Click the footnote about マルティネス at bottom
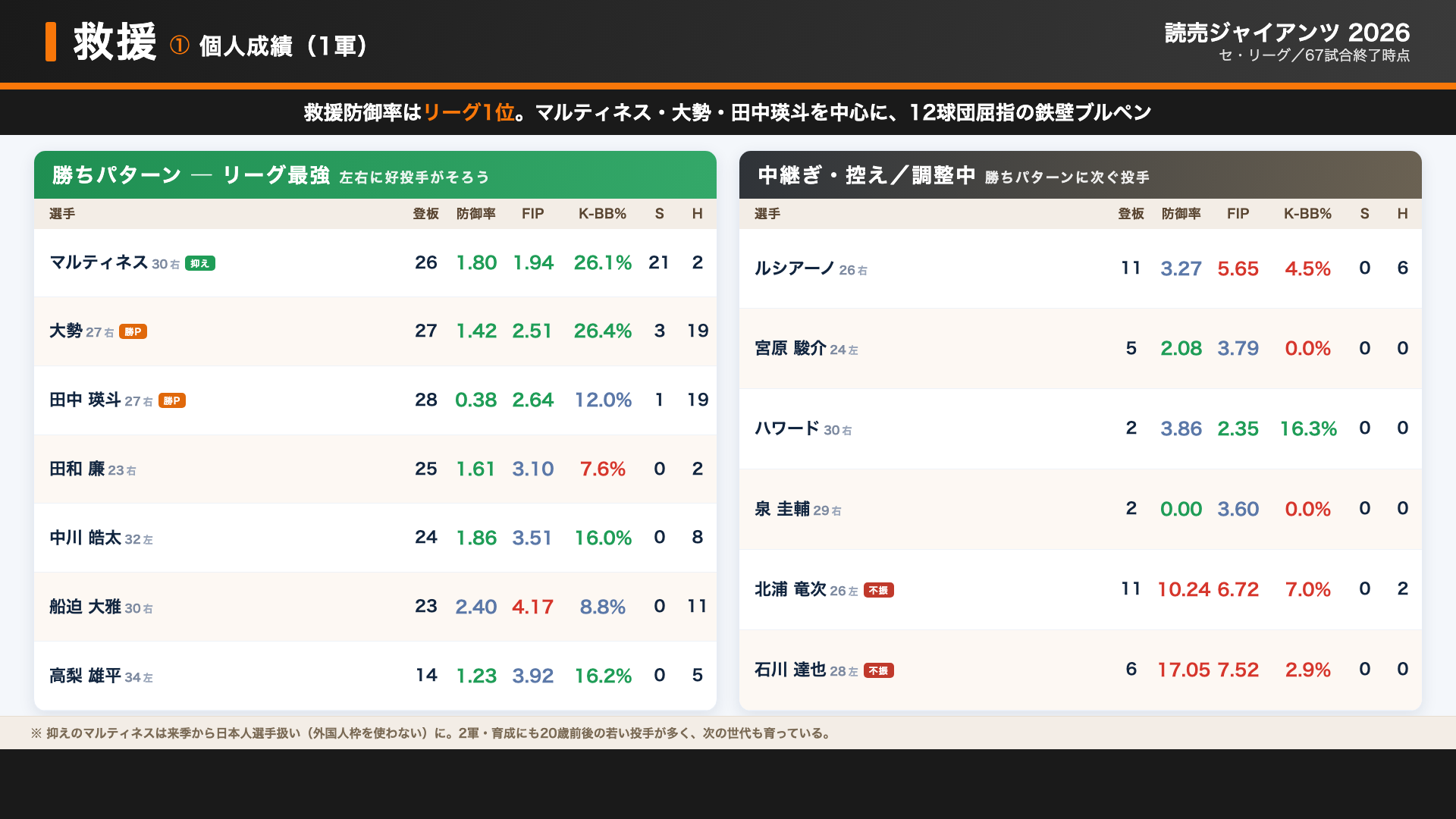Screen dimensions: 1456x819 (x=432, y=733)
